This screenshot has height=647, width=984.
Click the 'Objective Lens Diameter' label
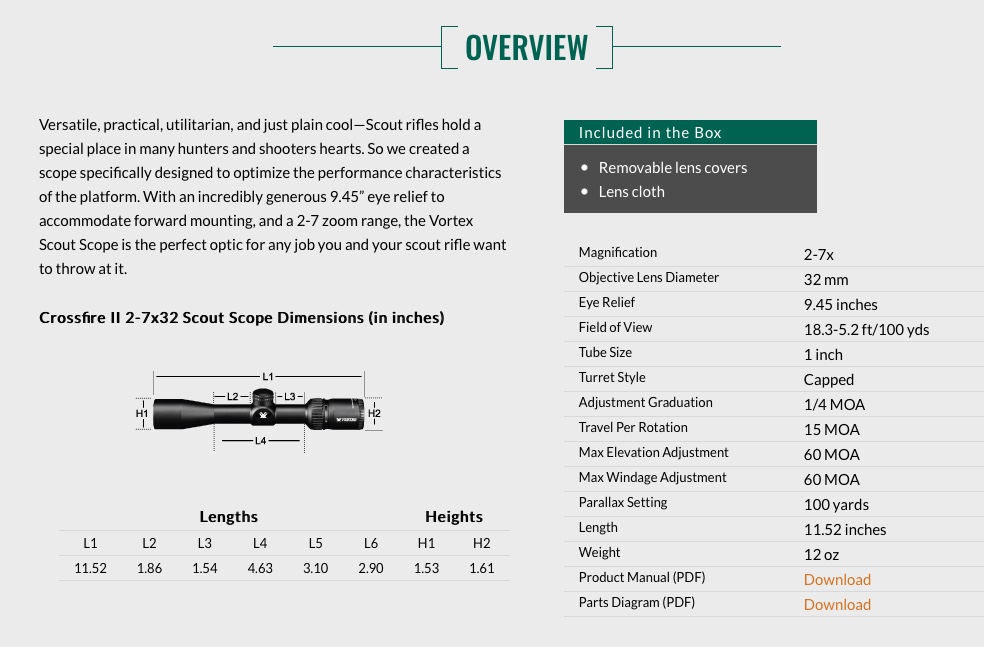pos(648,277)
